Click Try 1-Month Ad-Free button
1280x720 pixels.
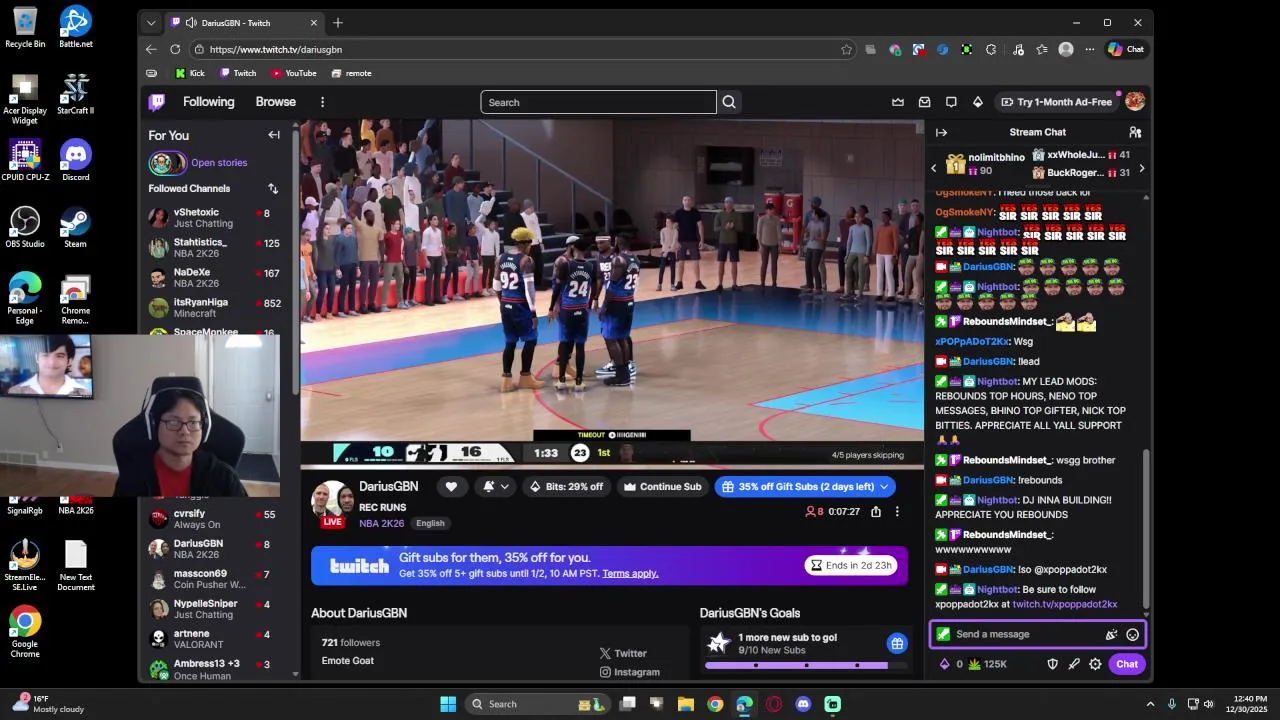(x=1057, y=102)
